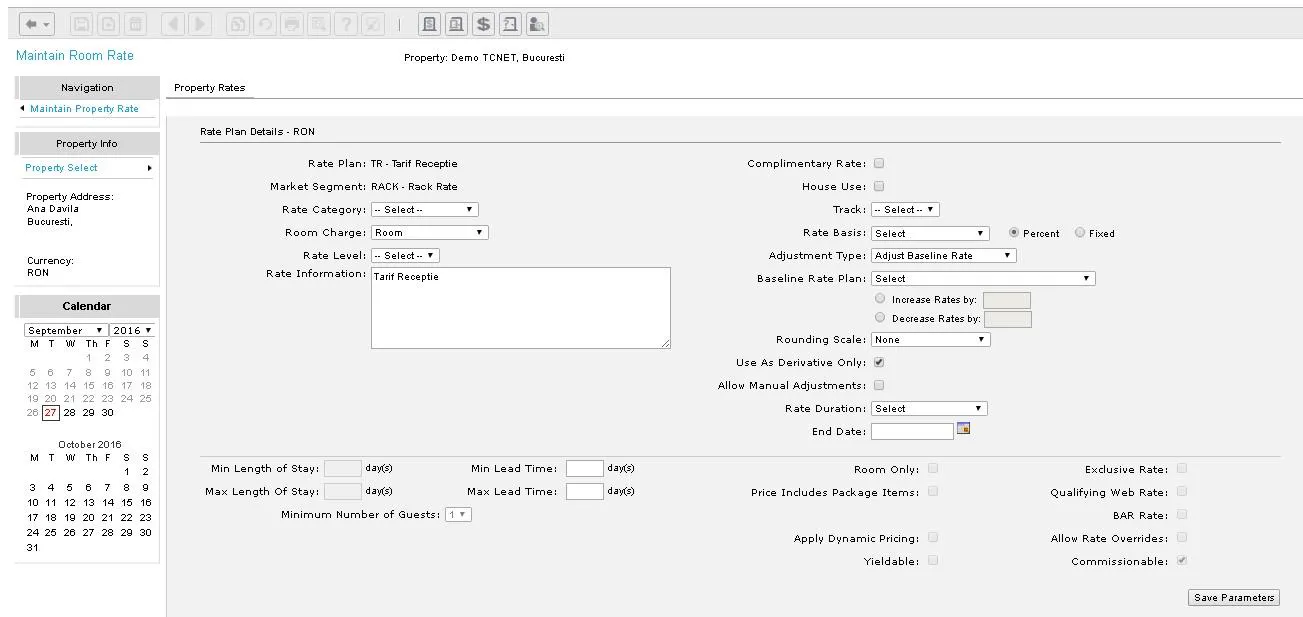
Task: Enable the House Use checkbox
Action: click(x=879, y=186)
